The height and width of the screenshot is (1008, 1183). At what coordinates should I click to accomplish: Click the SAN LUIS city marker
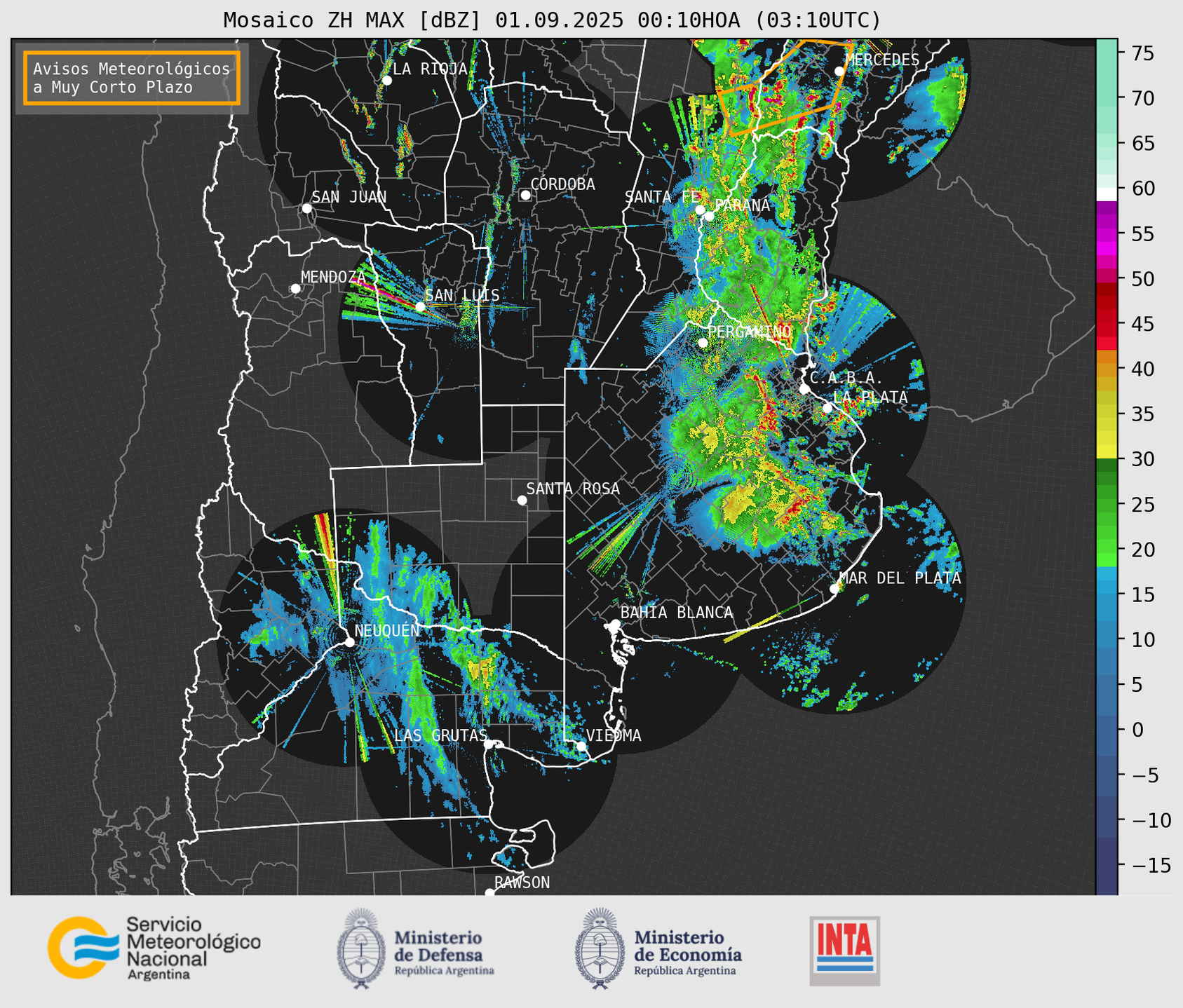tap(420, 307)
